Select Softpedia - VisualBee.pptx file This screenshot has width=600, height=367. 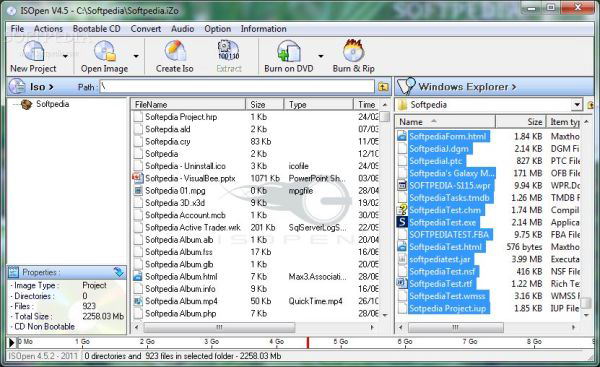coord(190,178)
